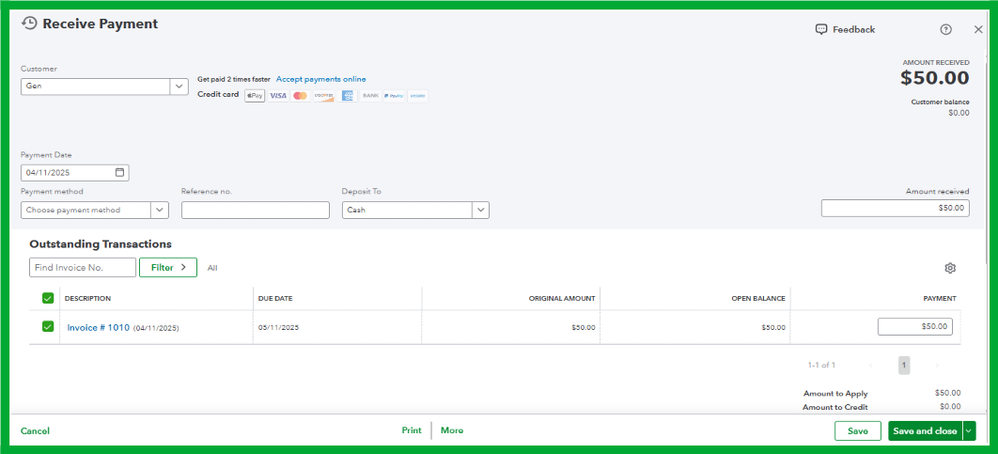Uncheck the Invoice # 1010 checkbox
Screen dimensions: 998x454
point(47,327)
